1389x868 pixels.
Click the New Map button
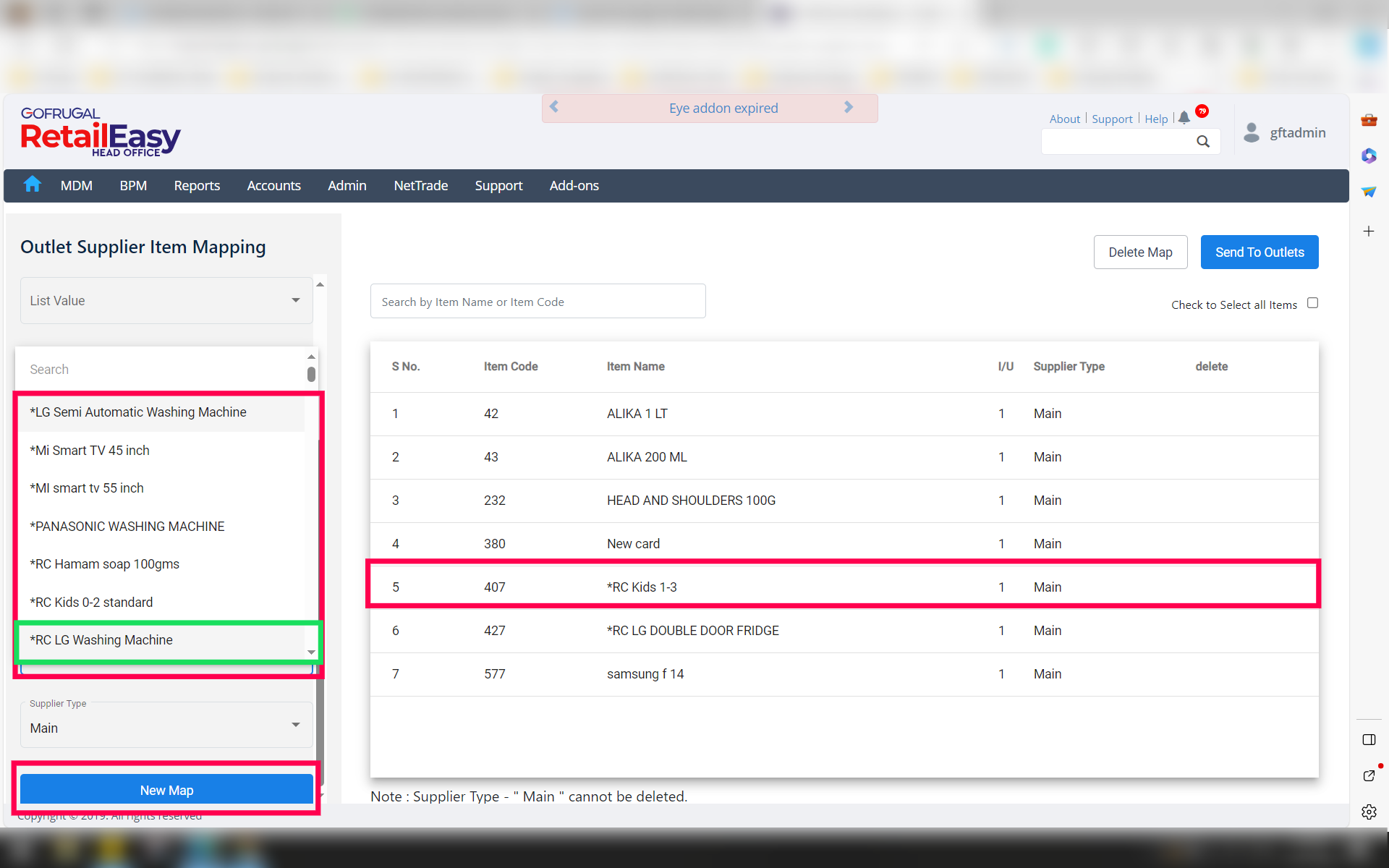(x=166, y=790)
